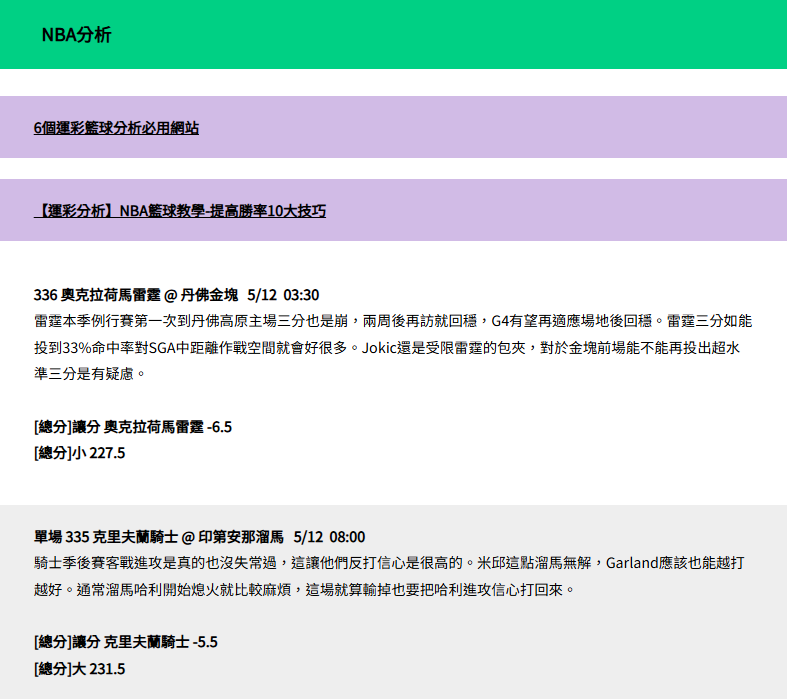
Task: Open the 6個運彩籃球分析必用網站 link
Action: click(116, 128)
